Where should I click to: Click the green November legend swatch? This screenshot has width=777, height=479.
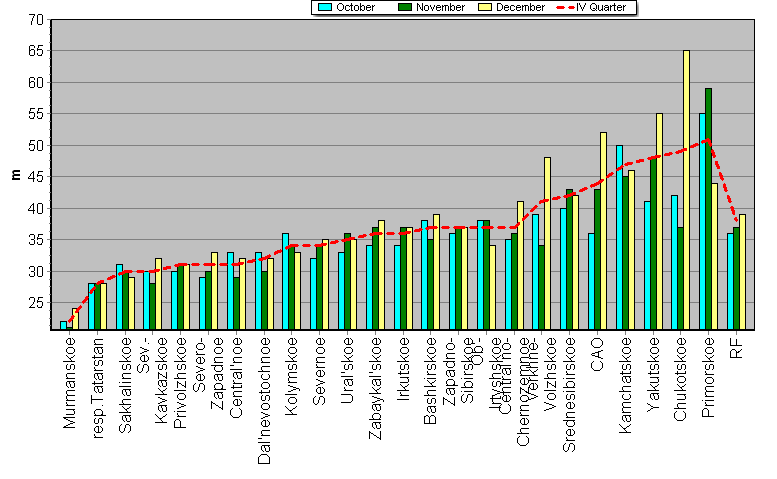point(405,7)
